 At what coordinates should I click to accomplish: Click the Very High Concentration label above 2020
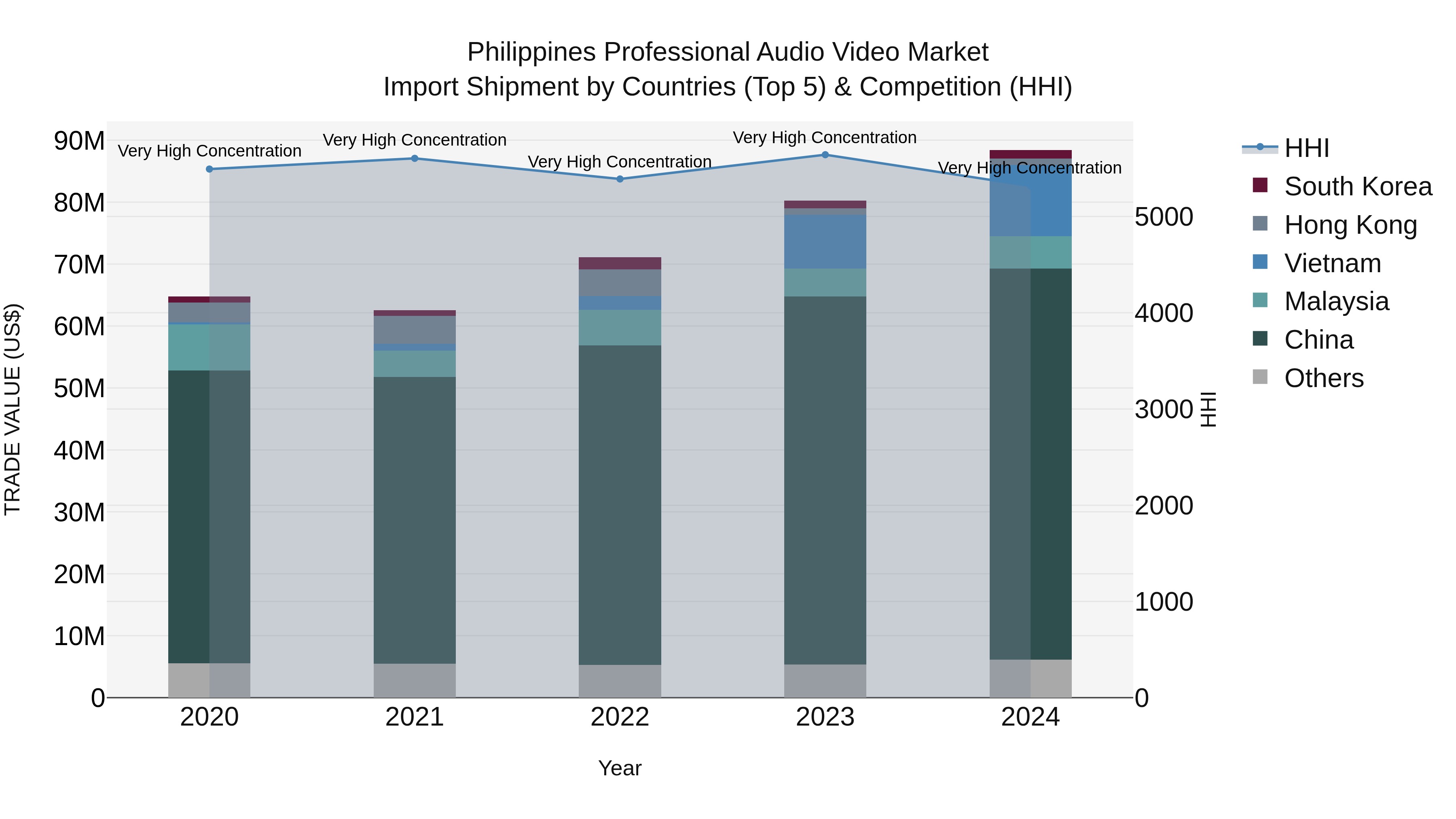pos(209,151)
